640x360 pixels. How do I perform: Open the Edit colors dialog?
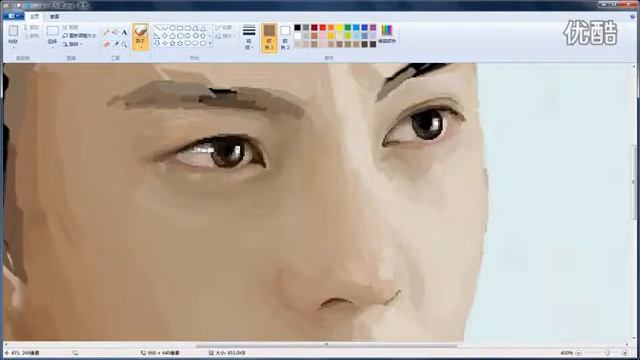click(387, 34)
